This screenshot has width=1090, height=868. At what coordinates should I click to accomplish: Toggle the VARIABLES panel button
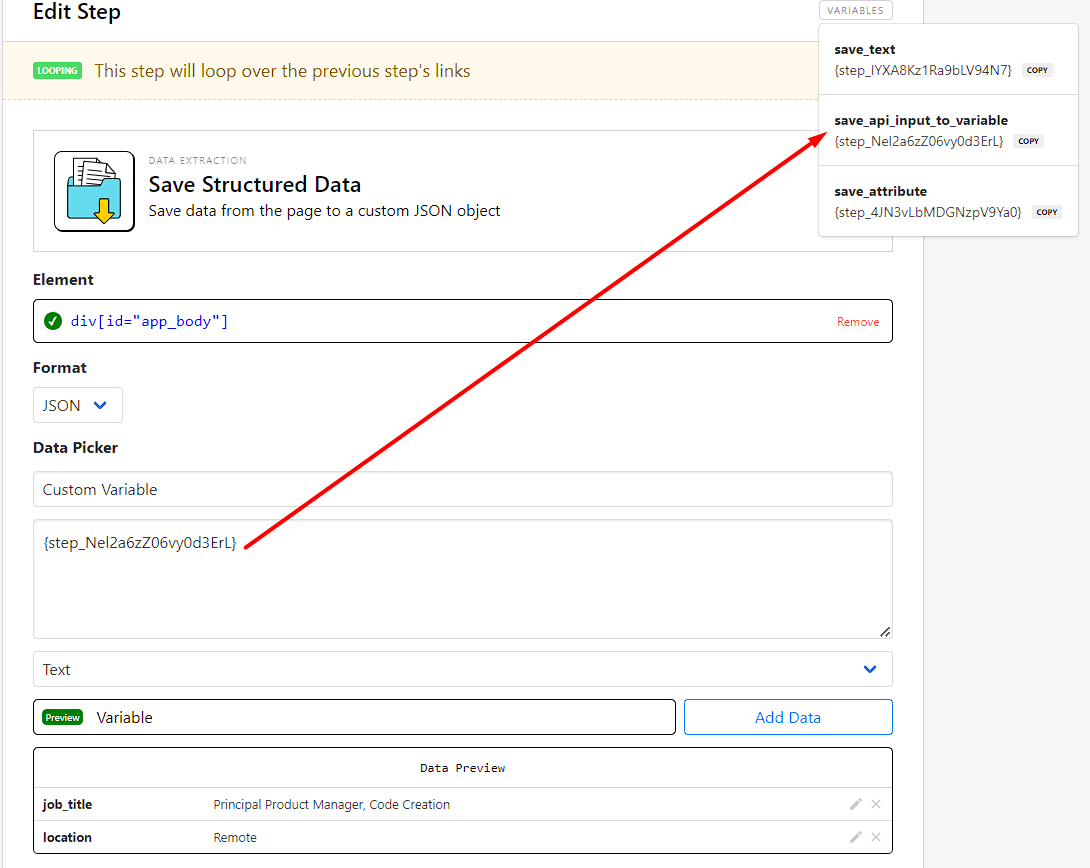856,10
